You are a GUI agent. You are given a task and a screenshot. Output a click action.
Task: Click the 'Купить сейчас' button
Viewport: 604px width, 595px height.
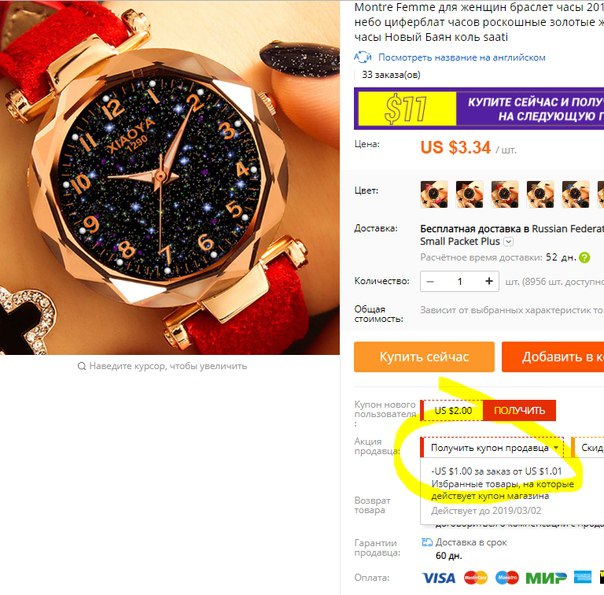pos(424,357)
